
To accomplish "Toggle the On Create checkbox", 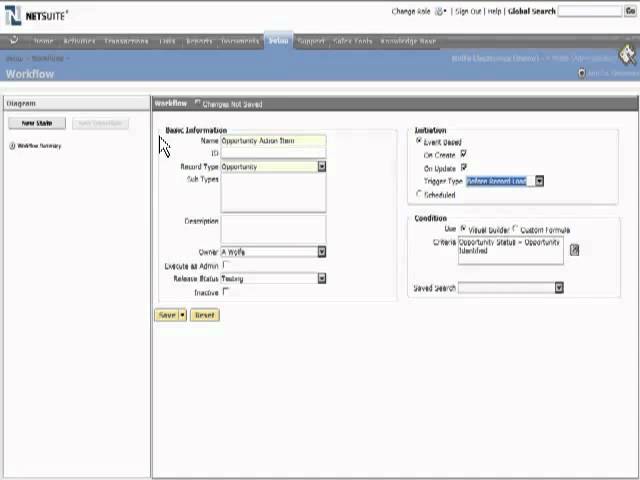I will pyautogui.click(x=464, y=154).
